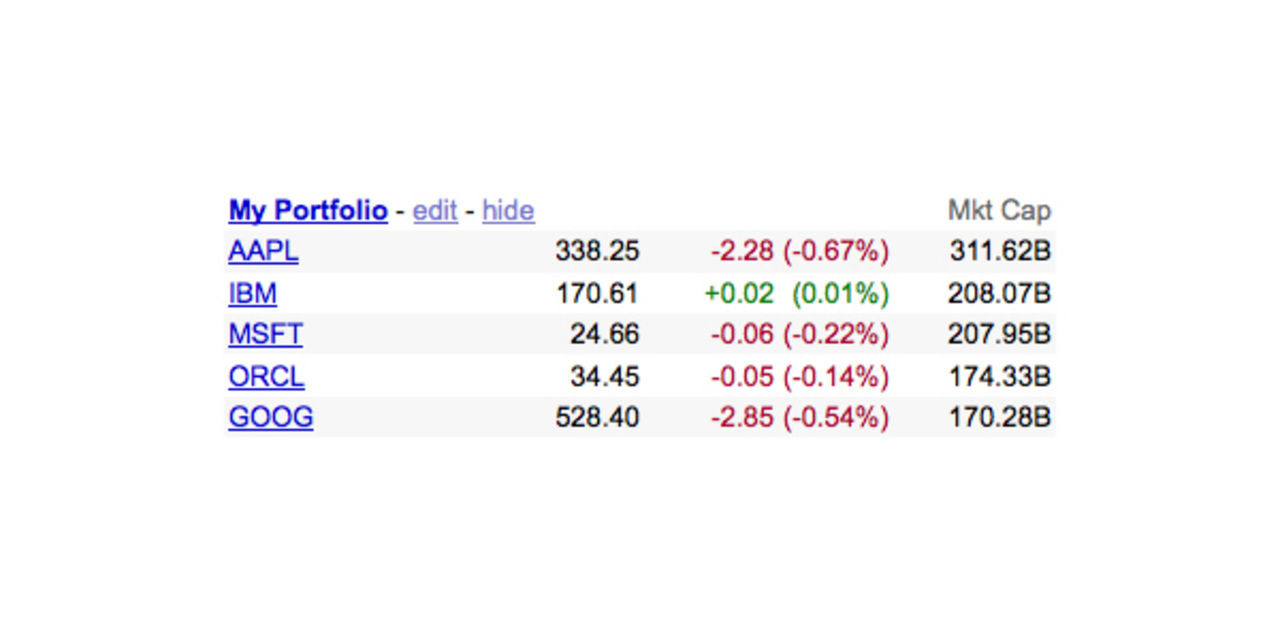Open the My Portfolio link
Image resolution: width=1280 pixels, height=640 pixels.
(307, 211)
